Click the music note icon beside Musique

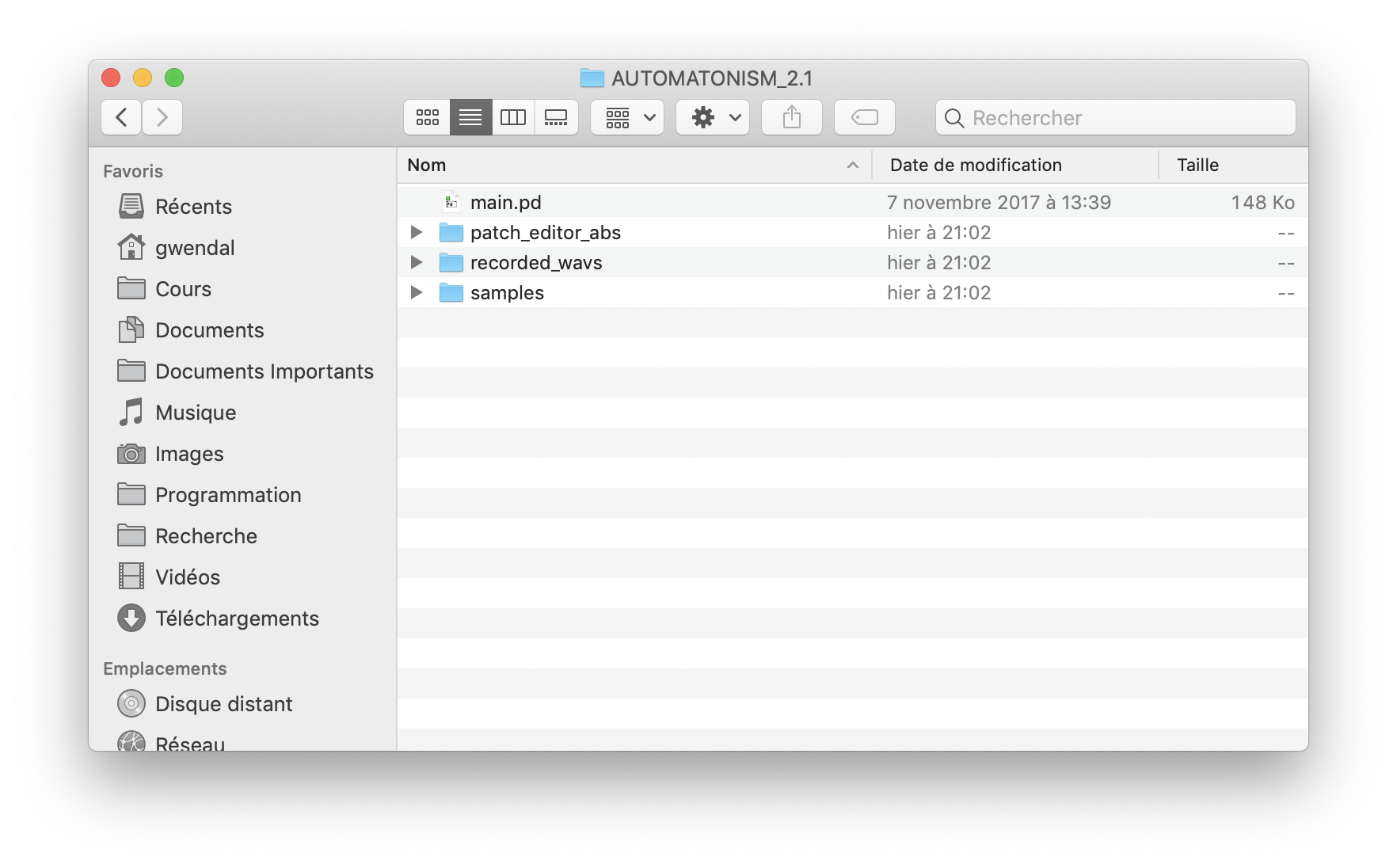(131, 412)
